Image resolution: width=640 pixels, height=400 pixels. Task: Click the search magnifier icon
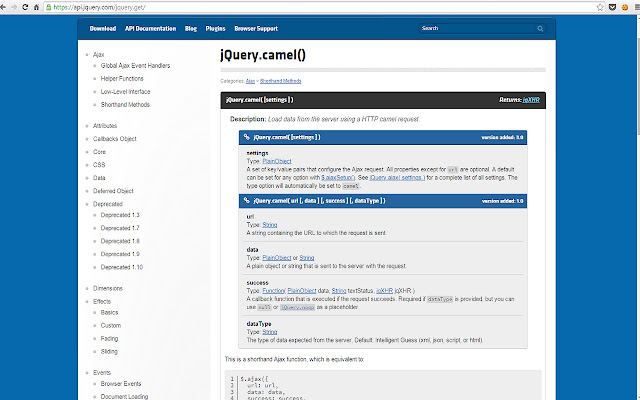pos(540,29)
